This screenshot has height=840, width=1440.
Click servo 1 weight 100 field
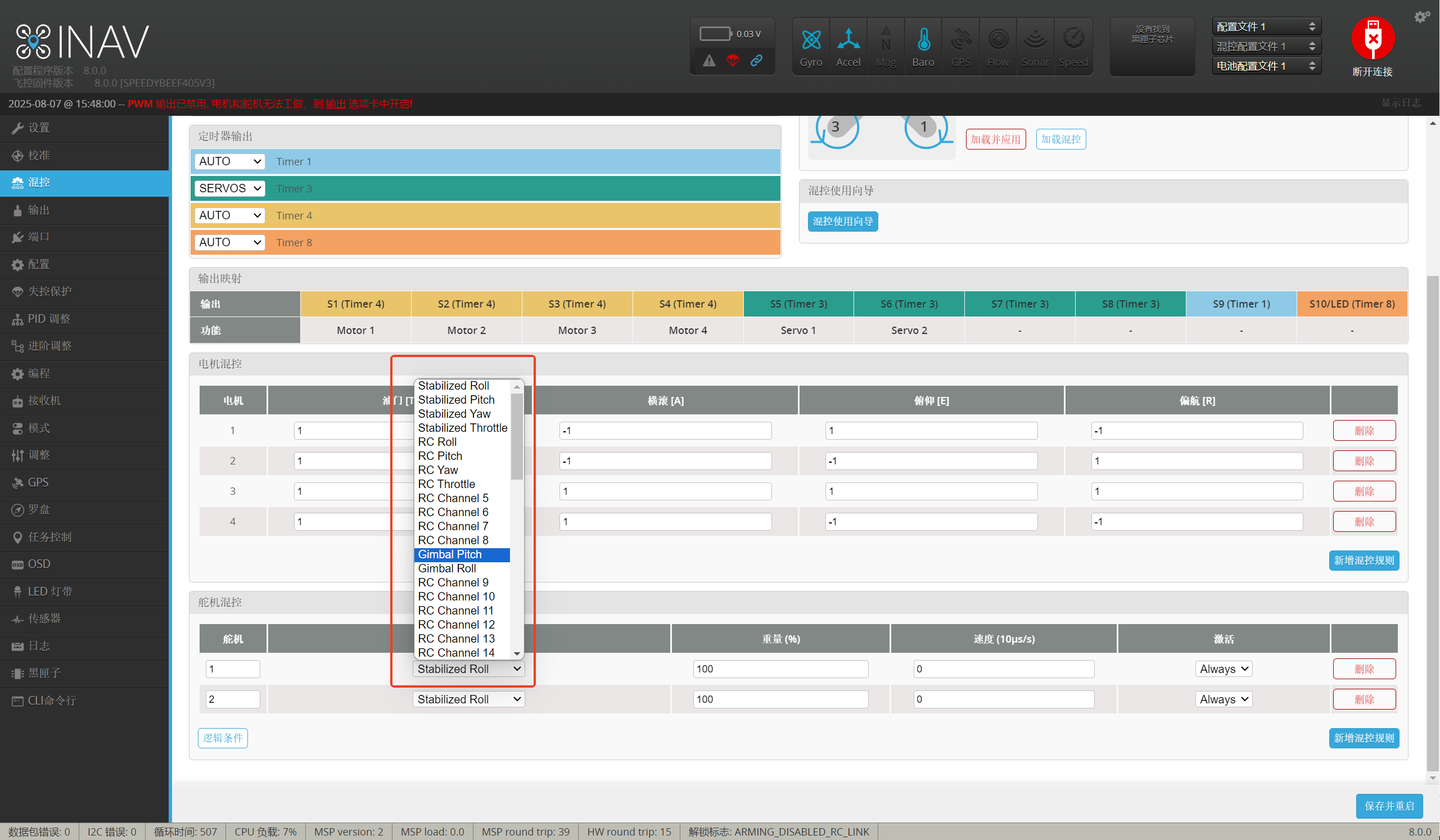click(x=780, y=669)
